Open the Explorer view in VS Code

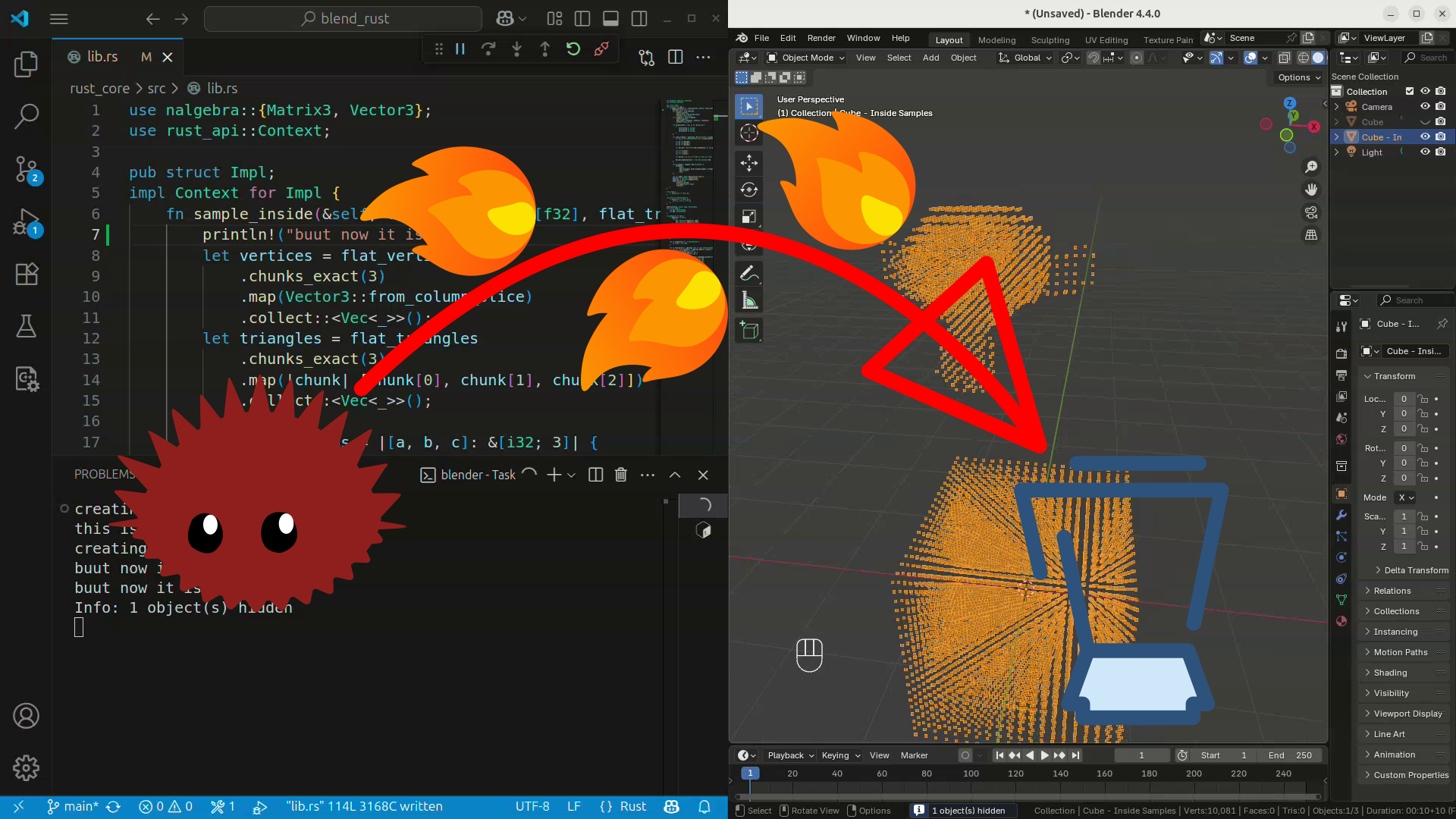click(x=27, y=64)
